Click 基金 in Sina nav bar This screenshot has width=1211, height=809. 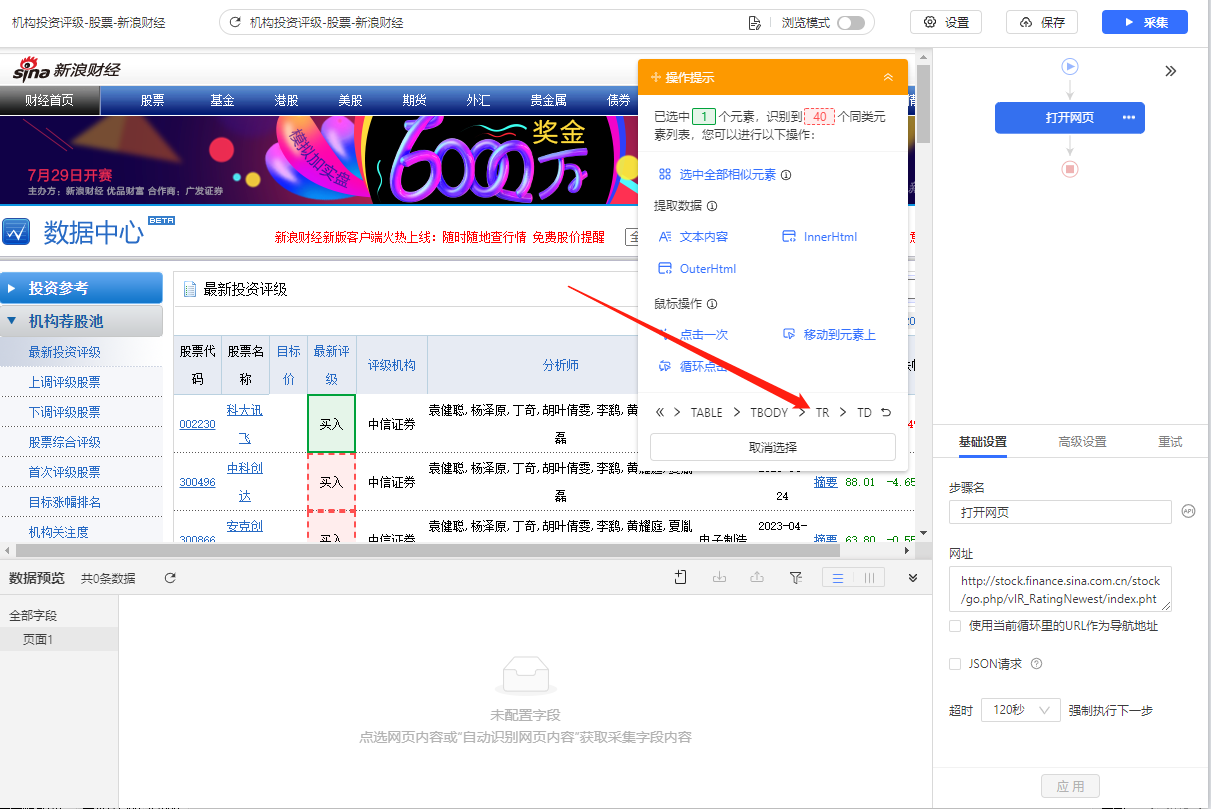tap(222, 100)
